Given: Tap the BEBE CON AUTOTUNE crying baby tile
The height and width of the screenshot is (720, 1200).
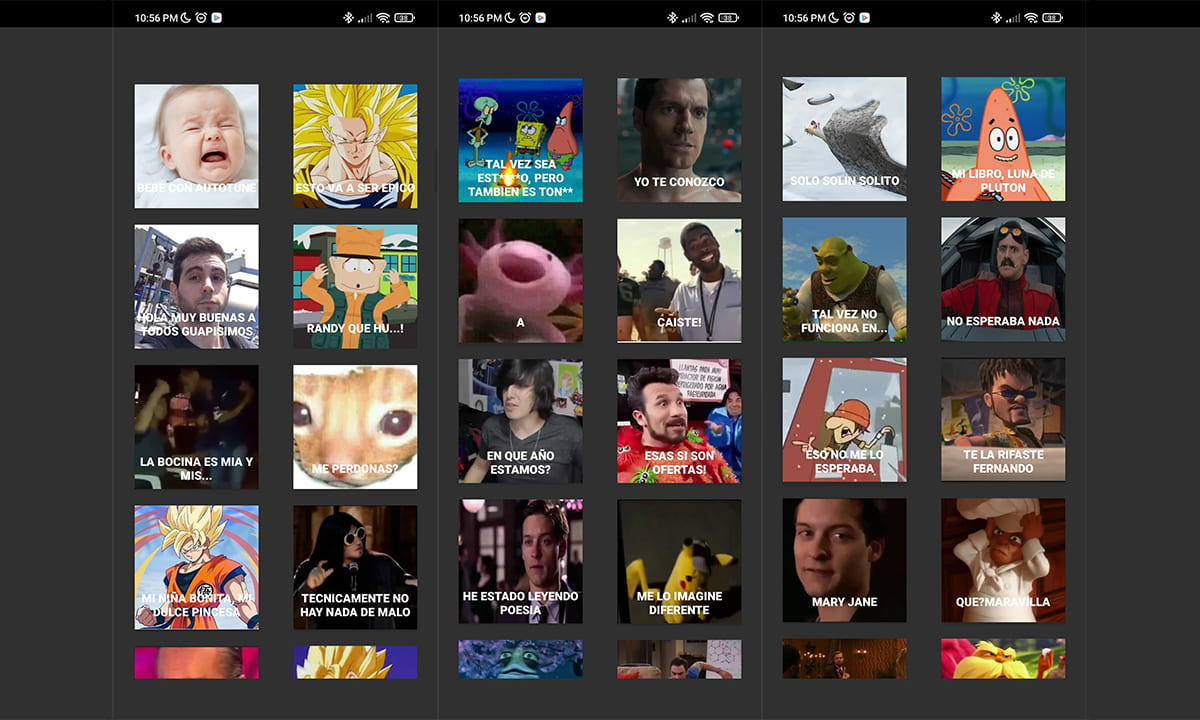Looking at the screenshot, I should 197,146.
